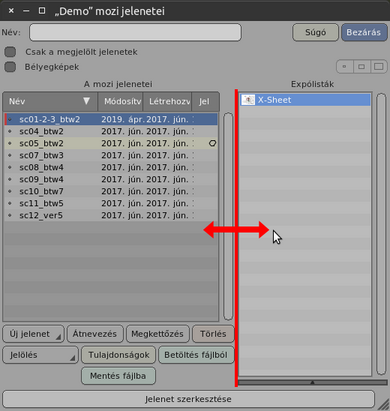Sort scenes by the Név column header
The image size is (390, 411).
tap(50, 102)
